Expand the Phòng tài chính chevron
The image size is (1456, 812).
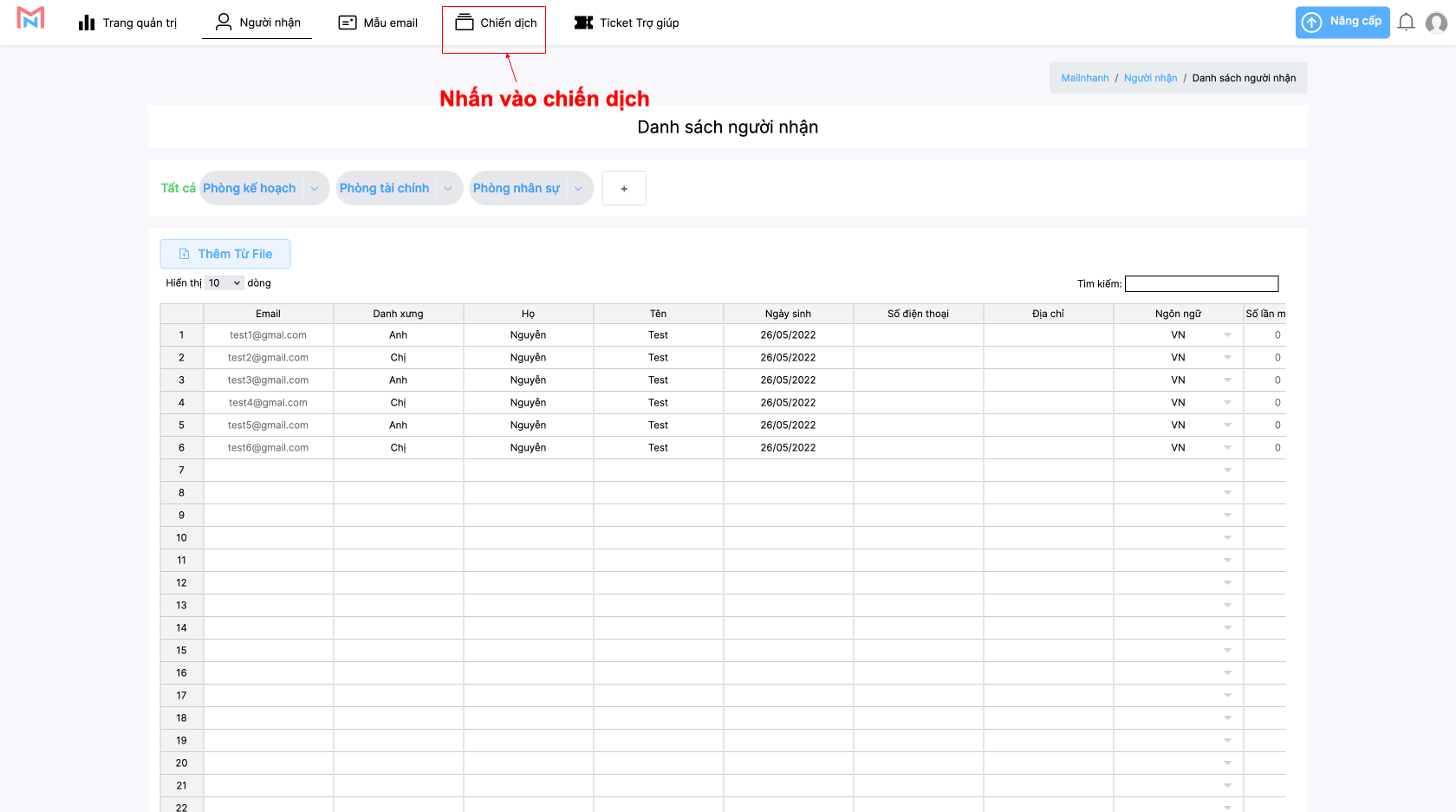448,188
